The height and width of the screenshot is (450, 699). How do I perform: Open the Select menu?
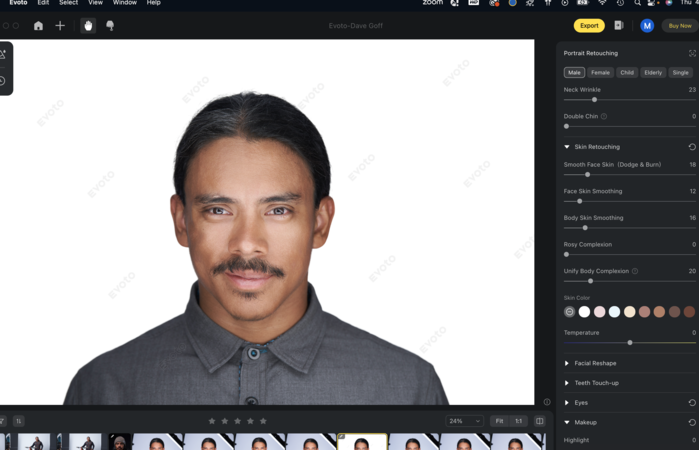tap(68, 3)
